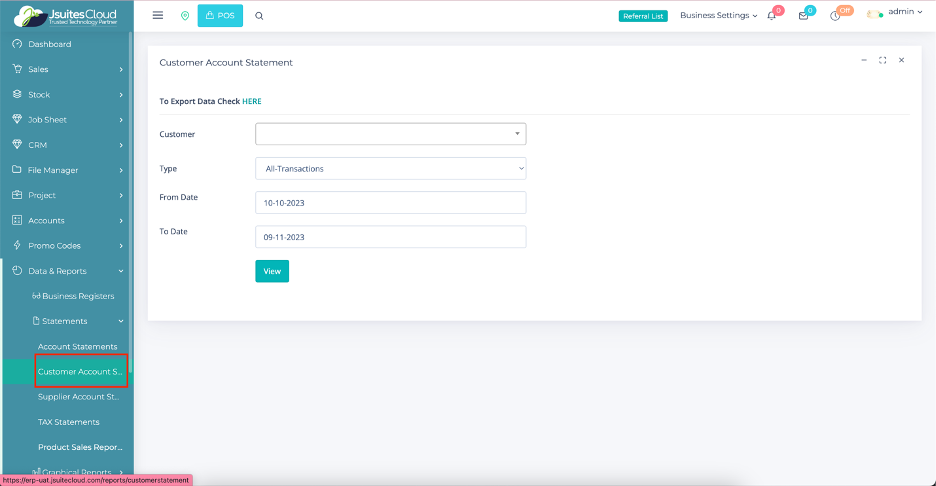Screen dimensions: 936x486
Task: Open the notifications bell icon
Action: tap(771, 16)
